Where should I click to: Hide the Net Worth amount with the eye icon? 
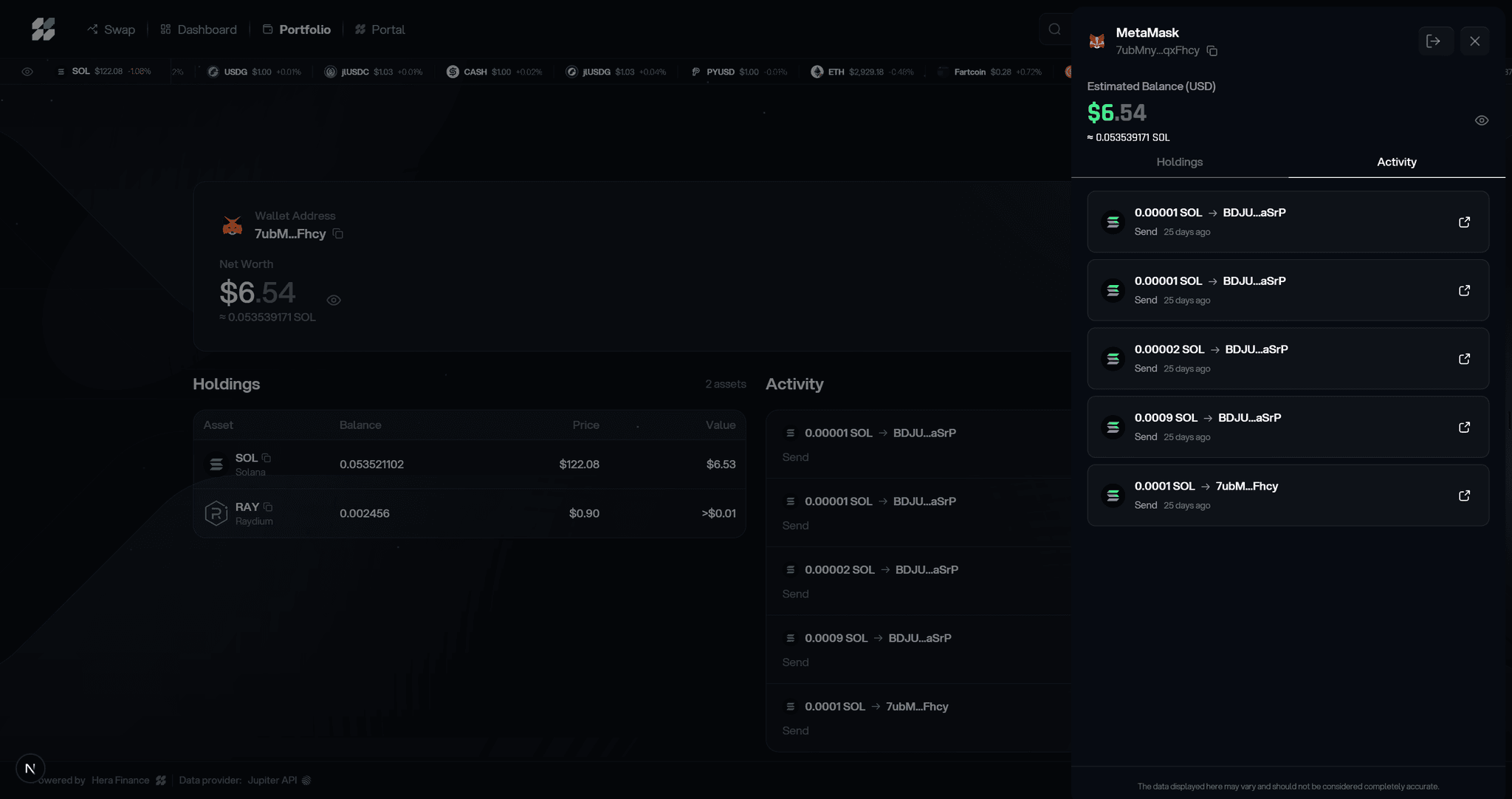click(333, 300)
